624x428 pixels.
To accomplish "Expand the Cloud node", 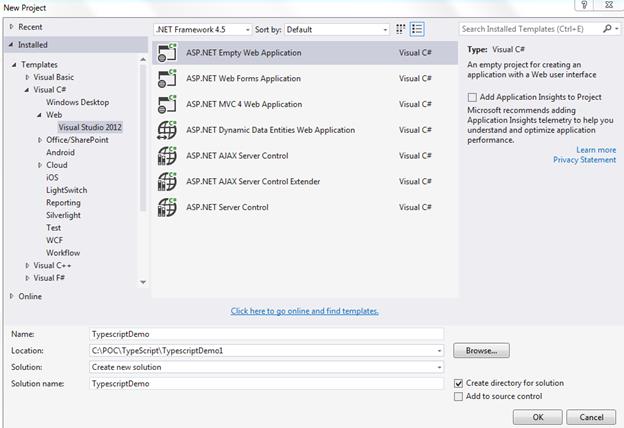I will point(40,165).
